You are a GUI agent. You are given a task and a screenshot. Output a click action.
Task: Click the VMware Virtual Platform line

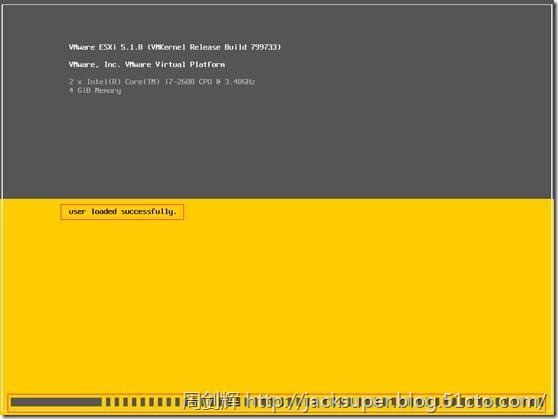click(x=147, y=64)
